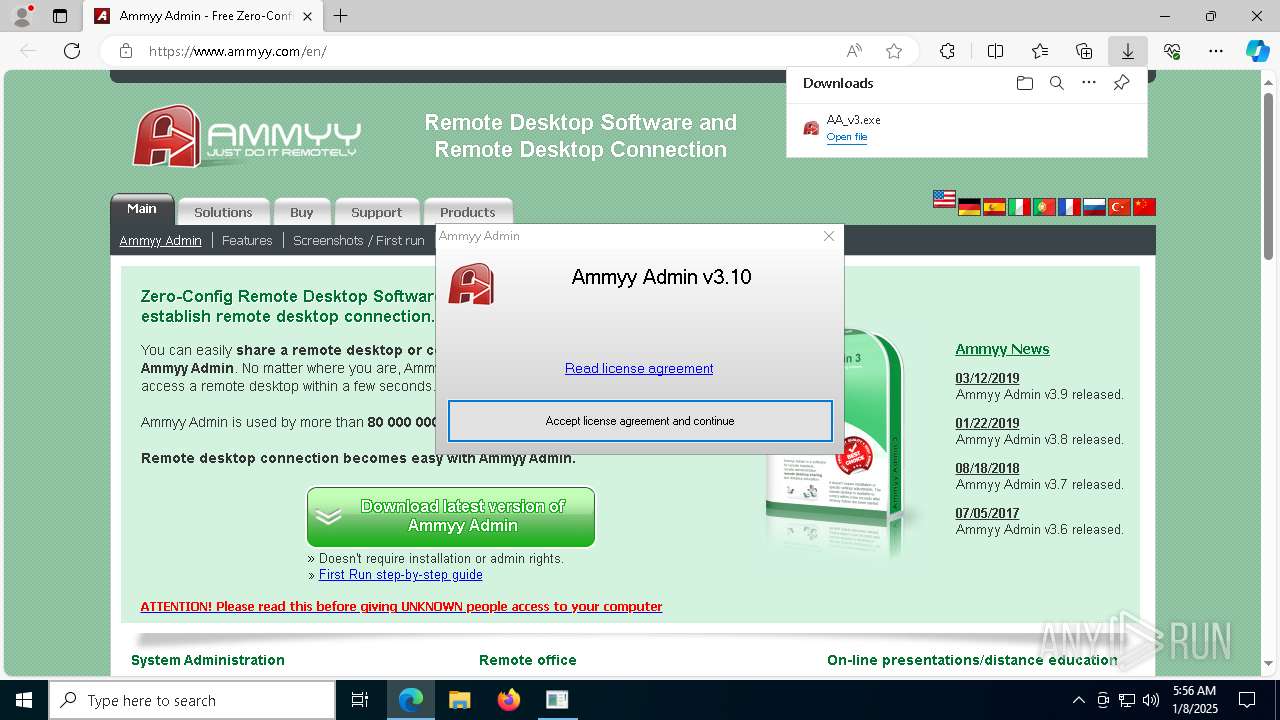
Task: Open the Solutions tab
Action: (x=223, y=212)
